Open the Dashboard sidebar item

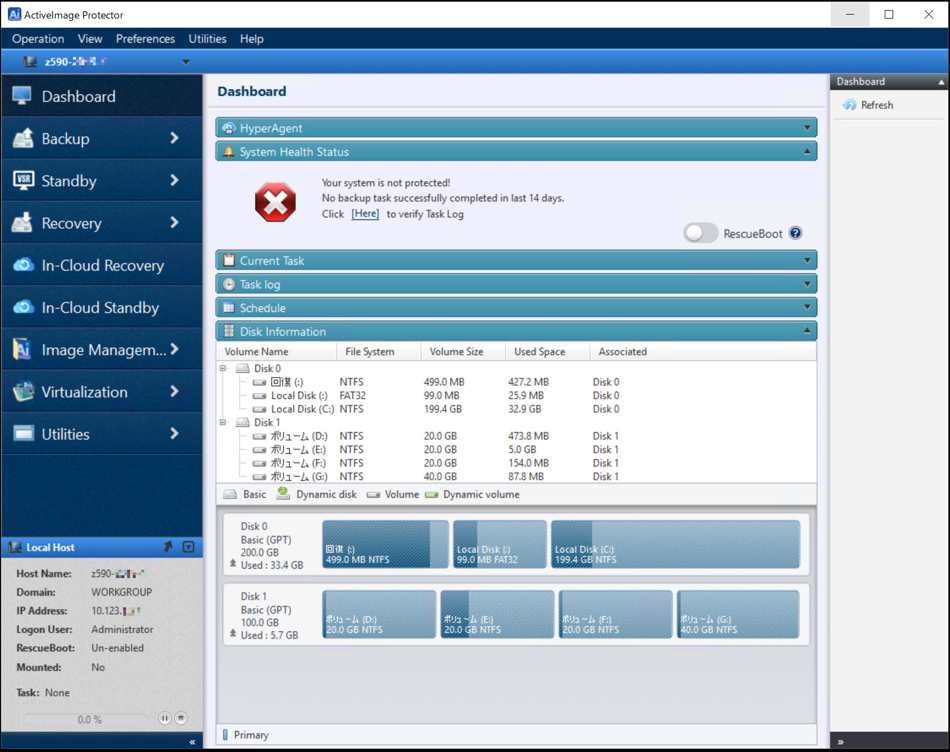pyautogui.click(x=102, y=96)
